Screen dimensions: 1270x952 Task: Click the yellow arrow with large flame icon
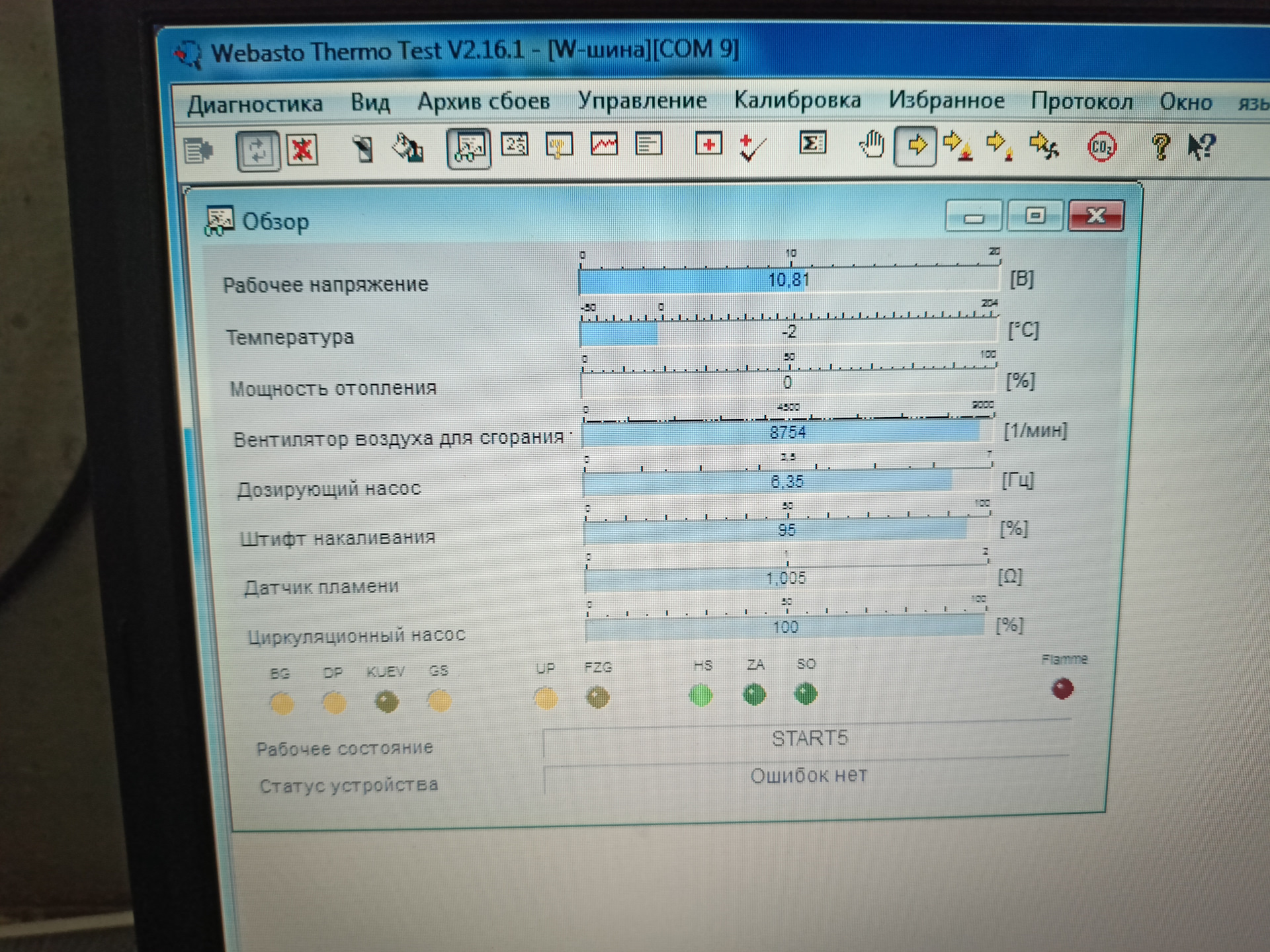[x=958, y=146]
